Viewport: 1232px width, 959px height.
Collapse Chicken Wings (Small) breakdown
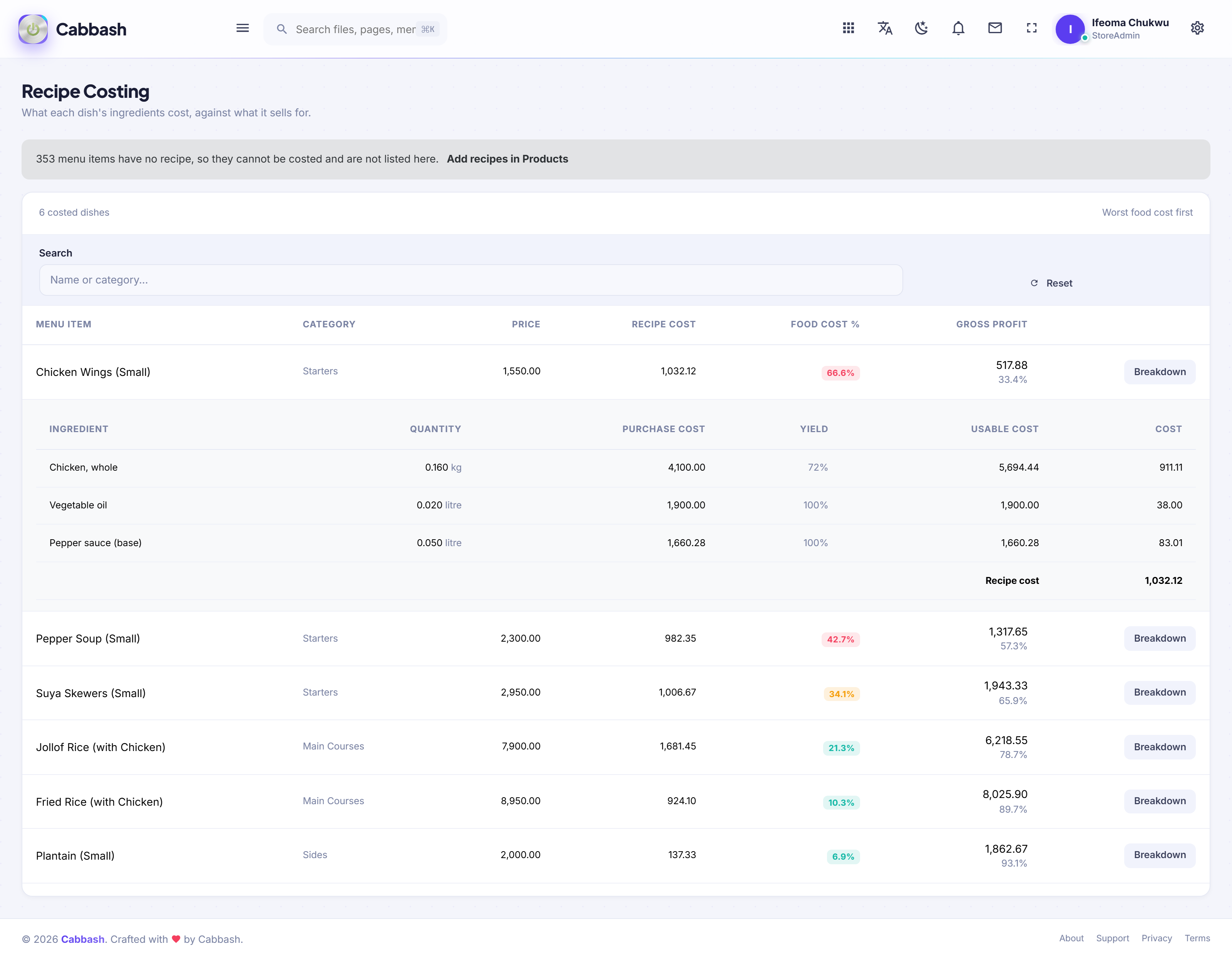[1160, 372]
